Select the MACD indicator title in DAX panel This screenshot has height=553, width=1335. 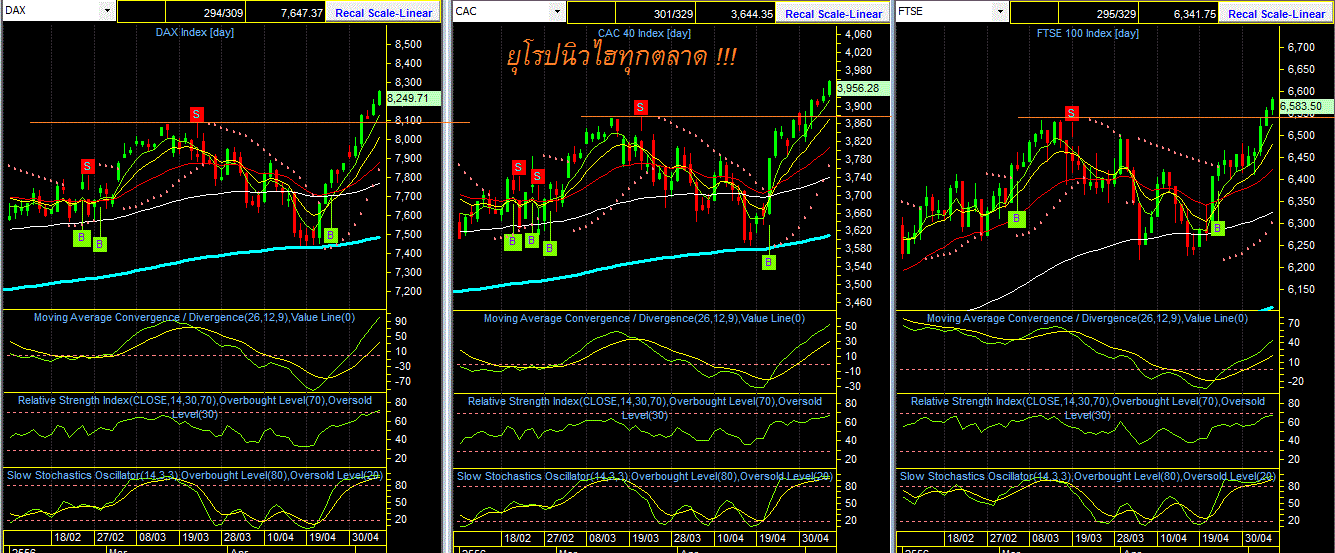click(194, 318)
